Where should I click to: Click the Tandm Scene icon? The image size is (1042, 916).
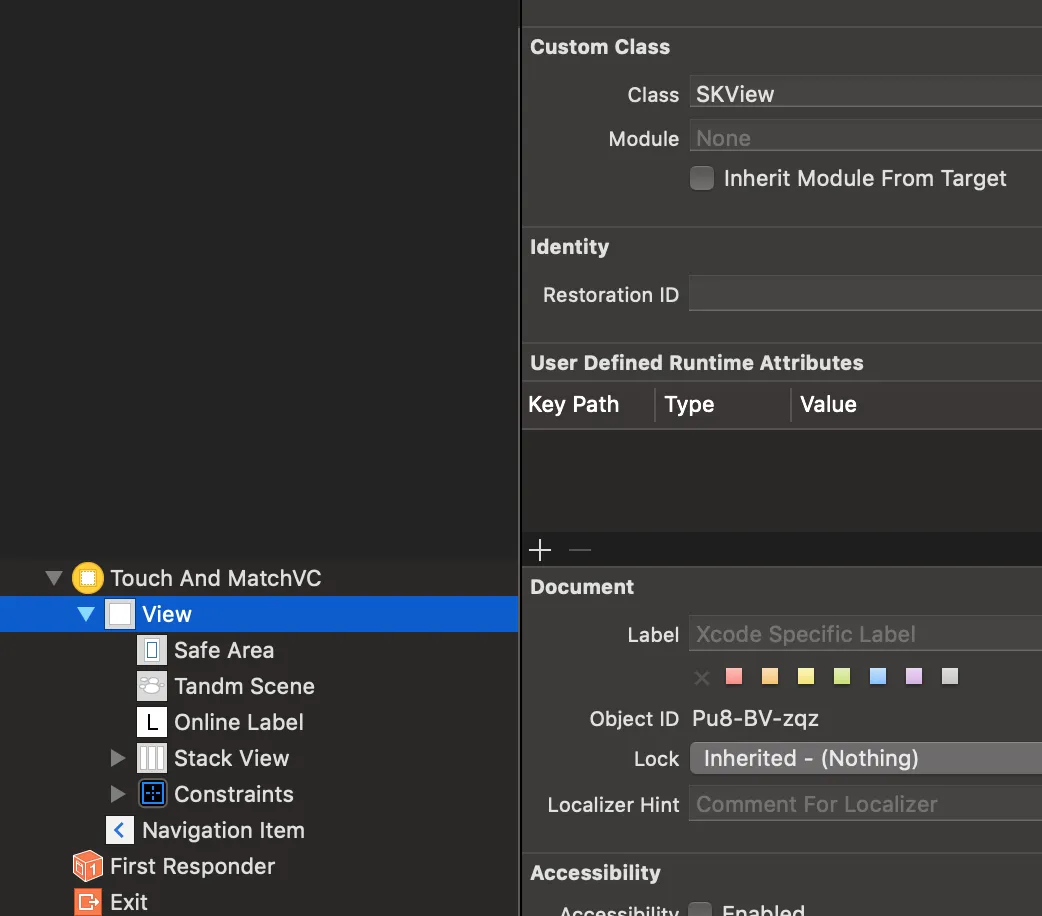(152, 686)
